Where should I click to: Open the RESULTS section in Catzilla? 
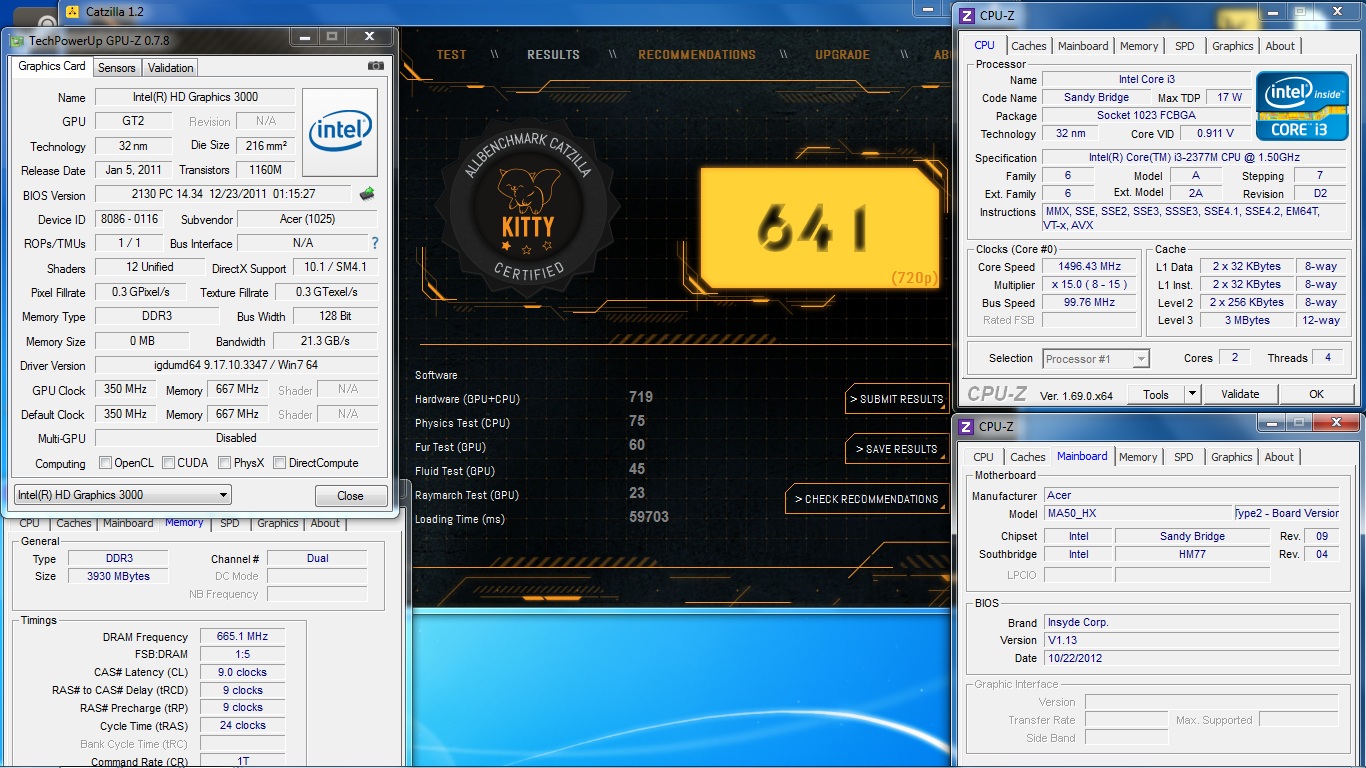click(553, 55)
